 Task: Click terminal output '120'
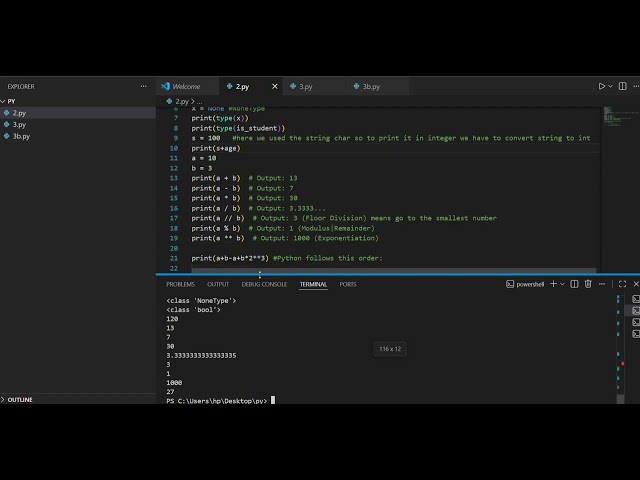coord(172,319)
